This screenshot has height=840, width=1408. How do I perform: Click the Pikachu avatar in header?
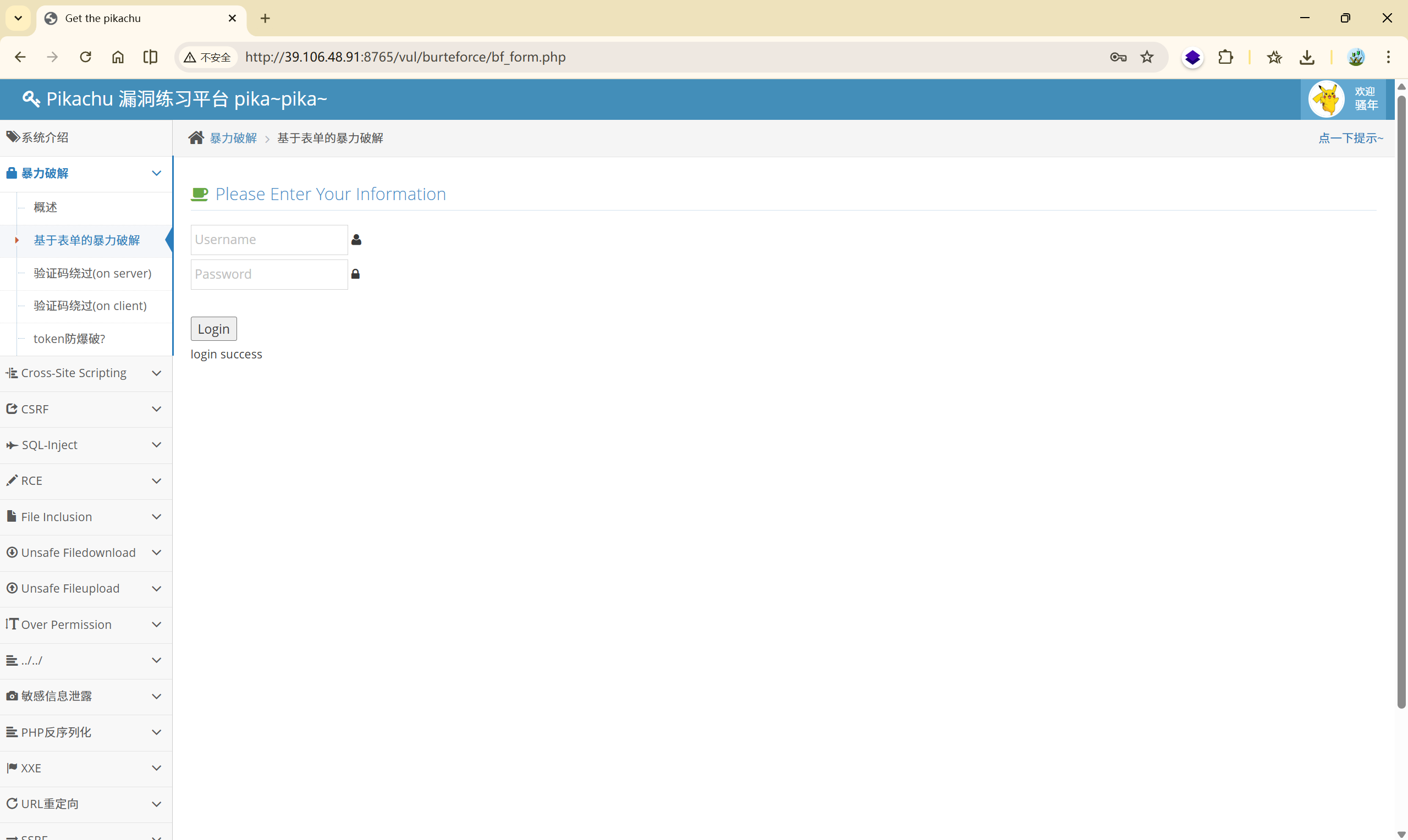coord(1327,99)
